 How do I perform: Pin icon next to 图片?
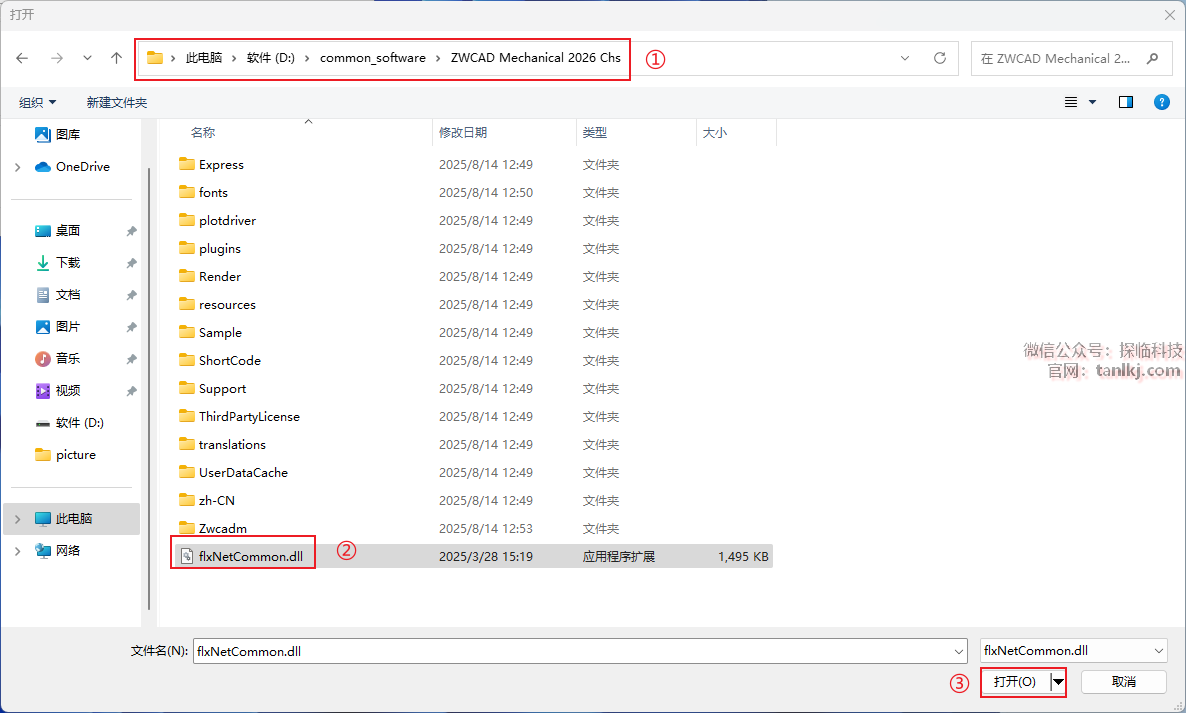[x=132, y=327]
